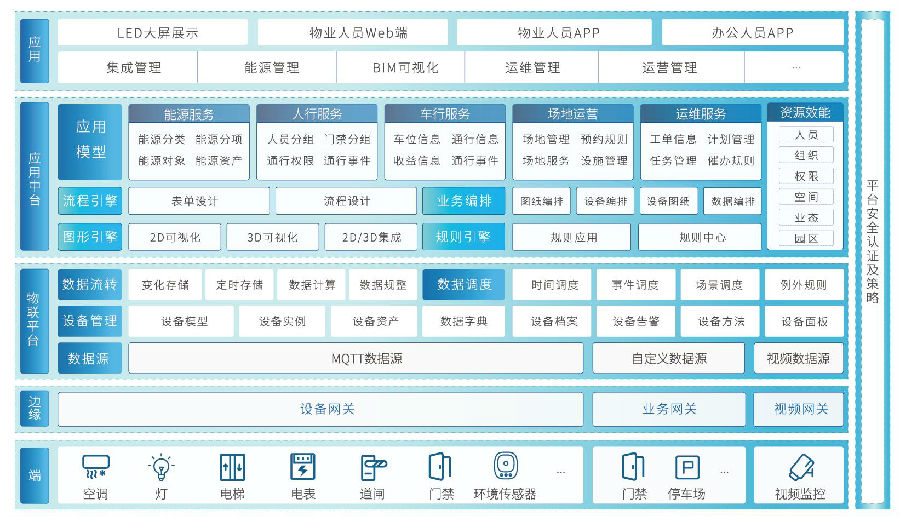Click the 电梯 elevator icon

tap(232, 467)
